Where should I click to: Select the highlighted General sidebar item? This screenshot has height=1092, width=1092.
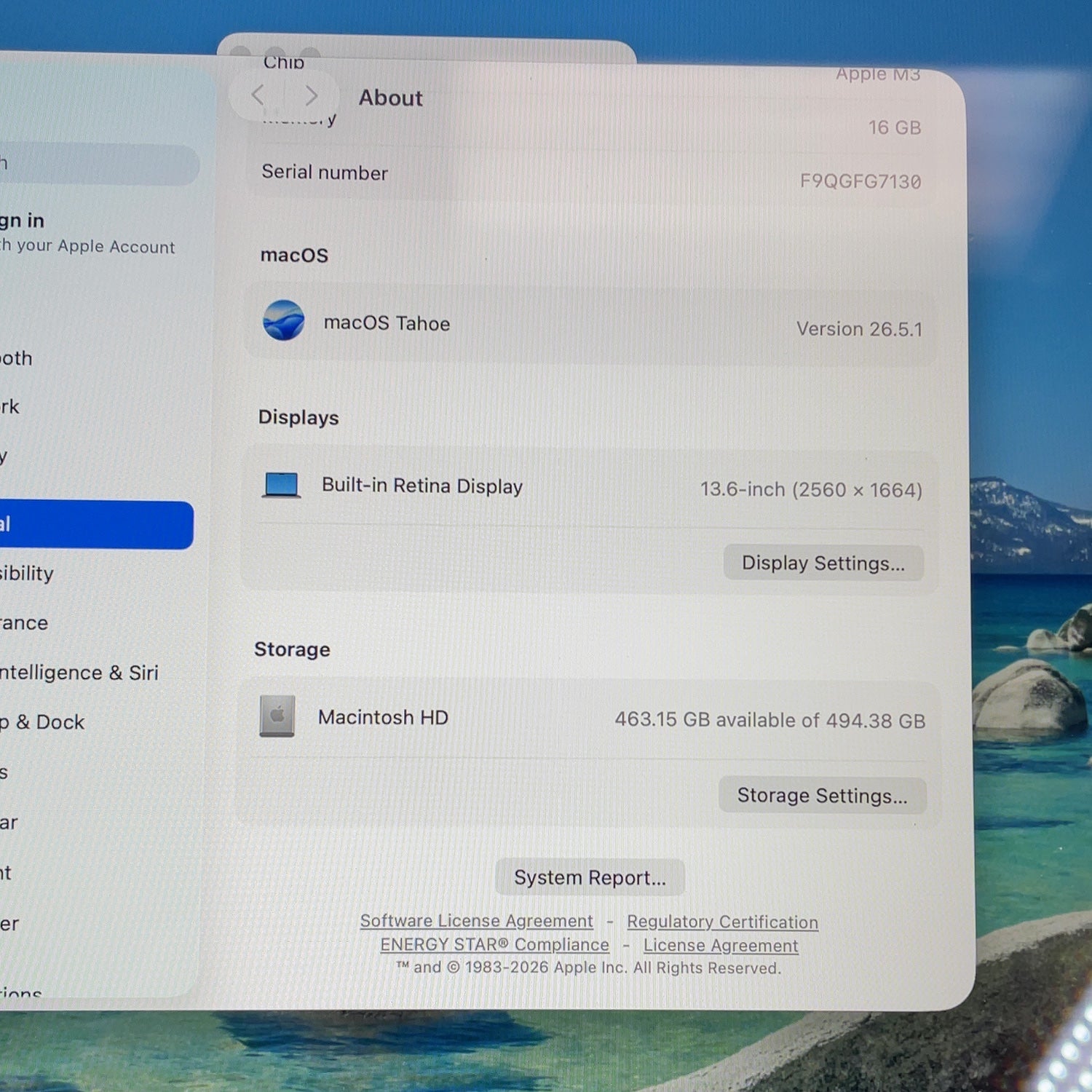97,524
